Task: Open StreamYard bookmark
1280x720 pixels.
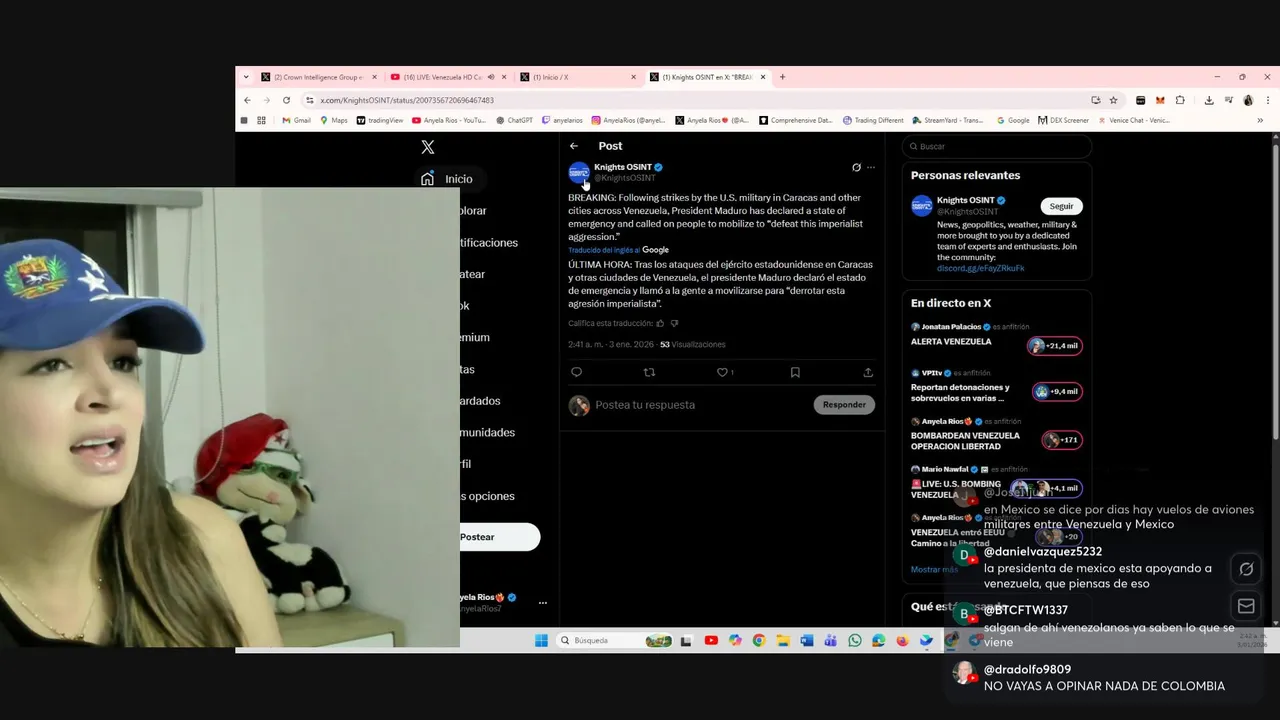Action: (947, 120)
